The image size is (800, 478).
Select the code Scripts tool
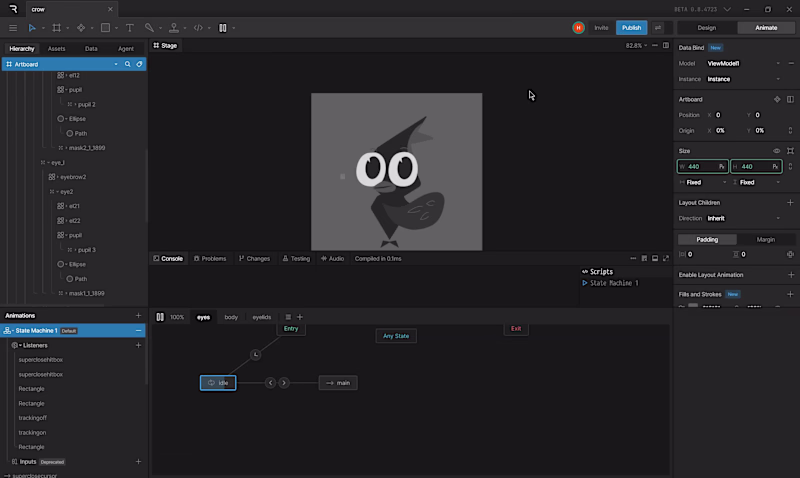click(198, 28)
